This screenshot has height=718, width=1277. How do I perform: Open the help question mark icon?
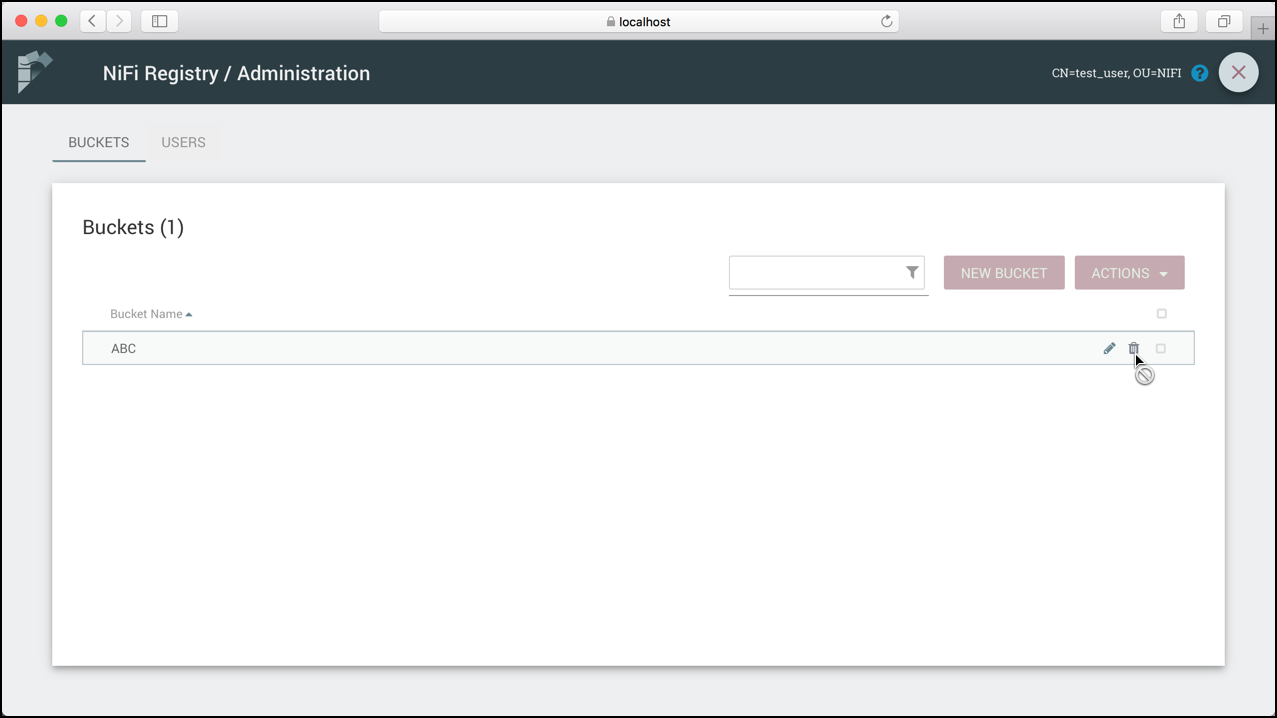point(1199,72)
